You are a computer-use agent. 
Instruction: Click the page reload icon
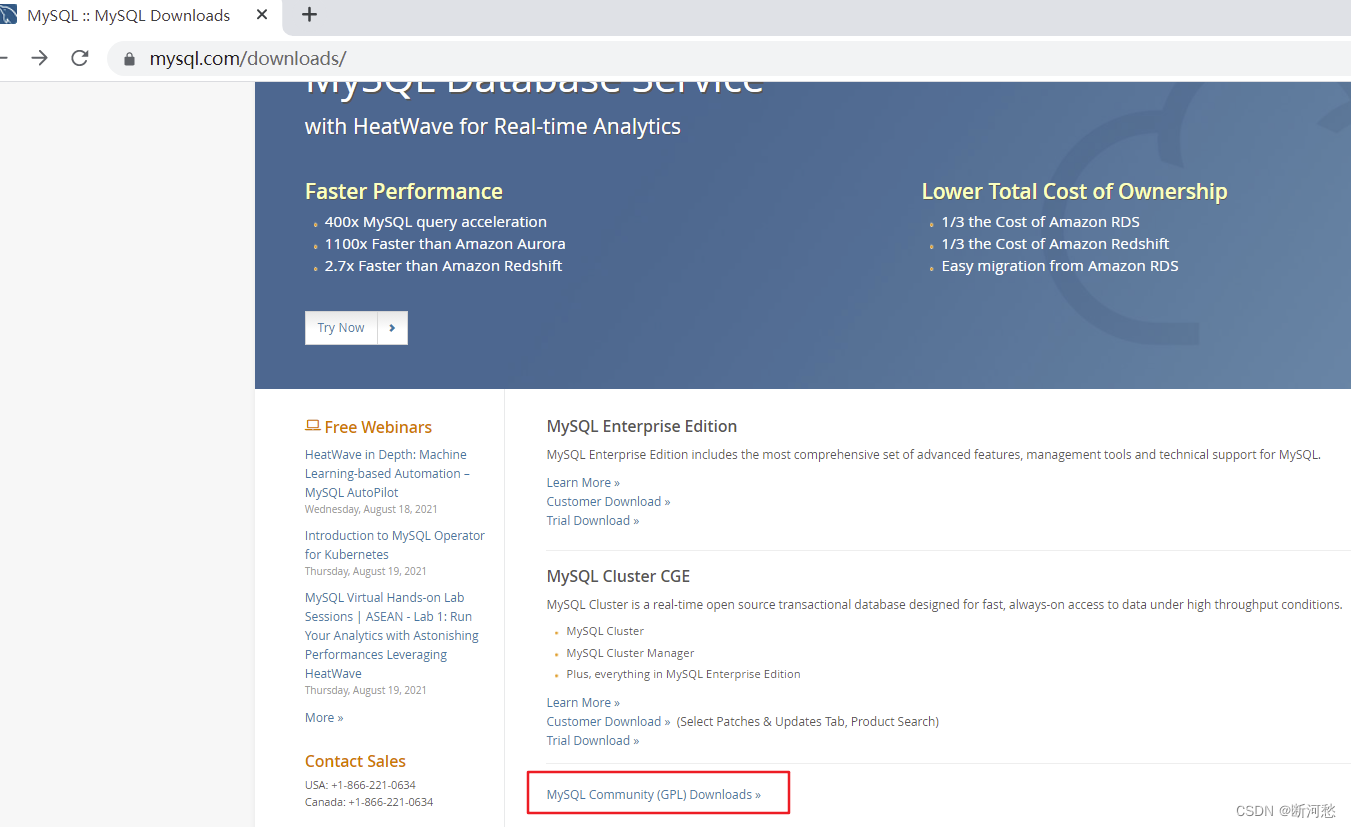79,58
